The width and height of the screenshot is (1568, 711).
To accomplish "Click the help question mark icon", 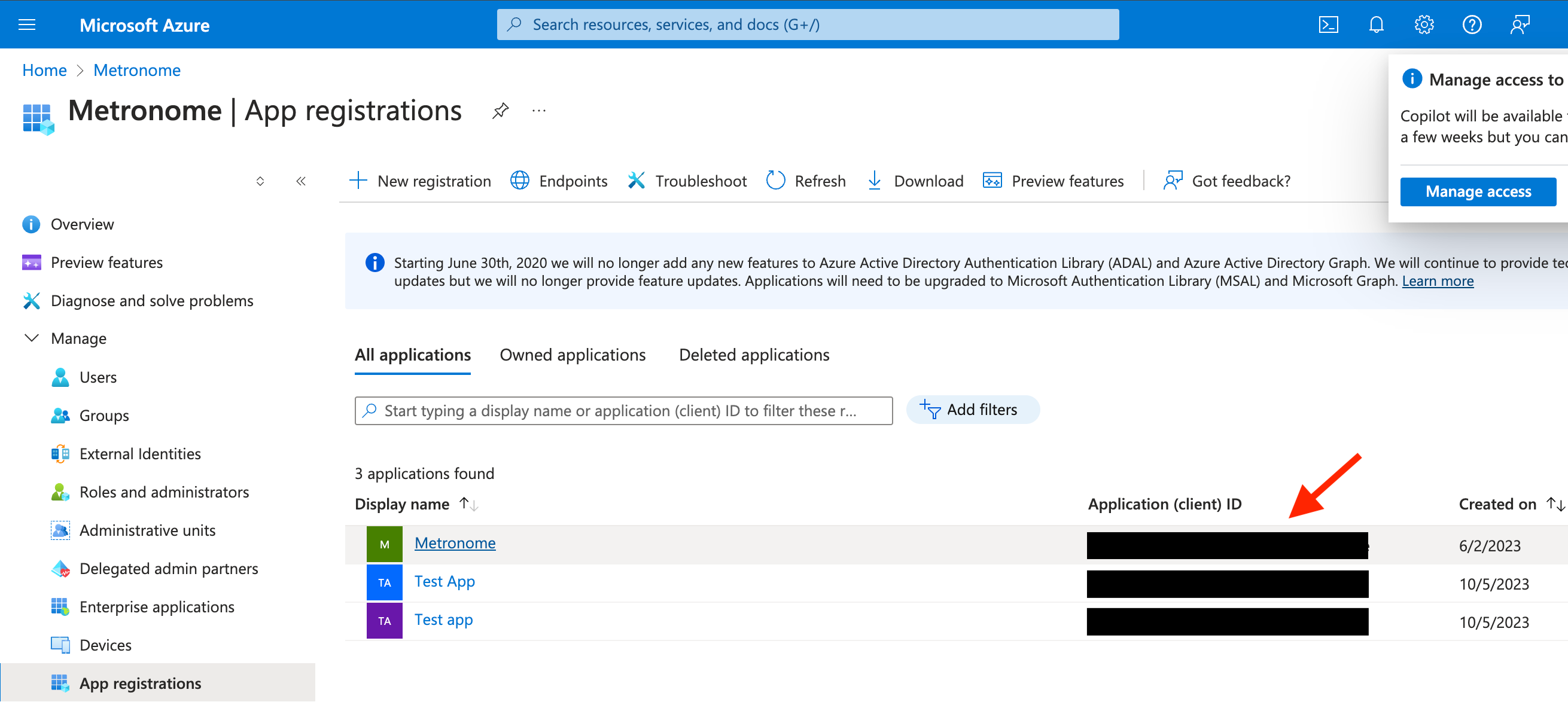I will (1471, 25).
